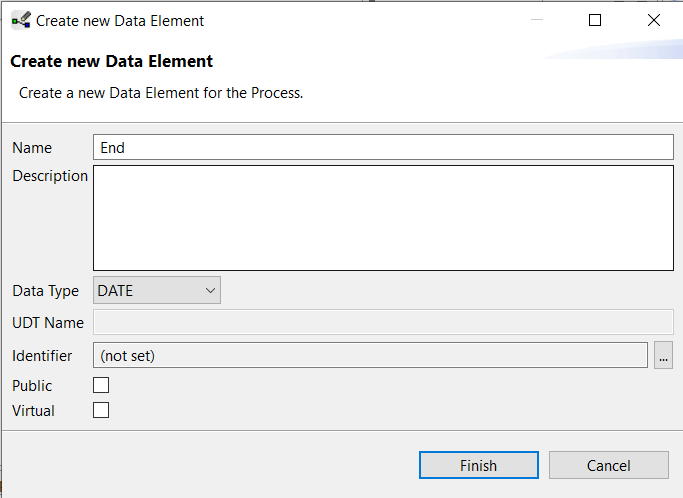Viewport: 683px width, 498px height.
Task: Click inside the Description text area
Action: coord(383,217)
